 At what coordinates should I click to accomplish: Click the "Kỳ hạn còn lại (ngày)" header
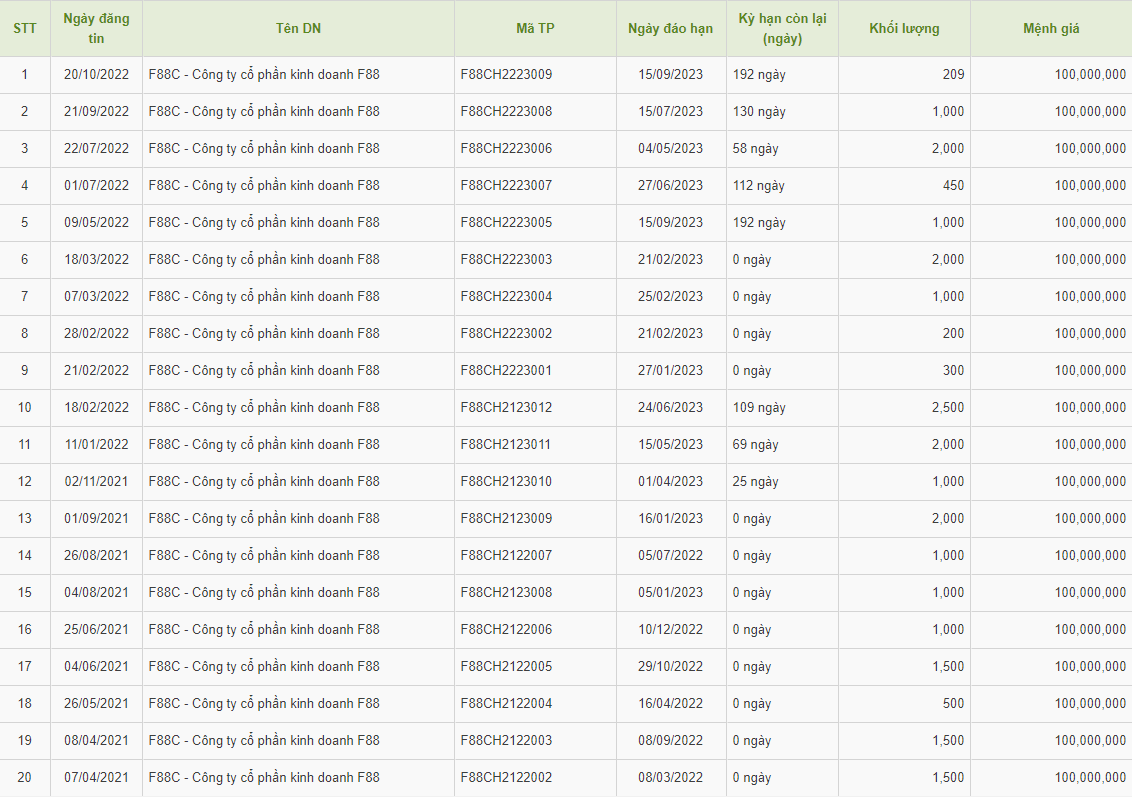click(x=782, y=28)
